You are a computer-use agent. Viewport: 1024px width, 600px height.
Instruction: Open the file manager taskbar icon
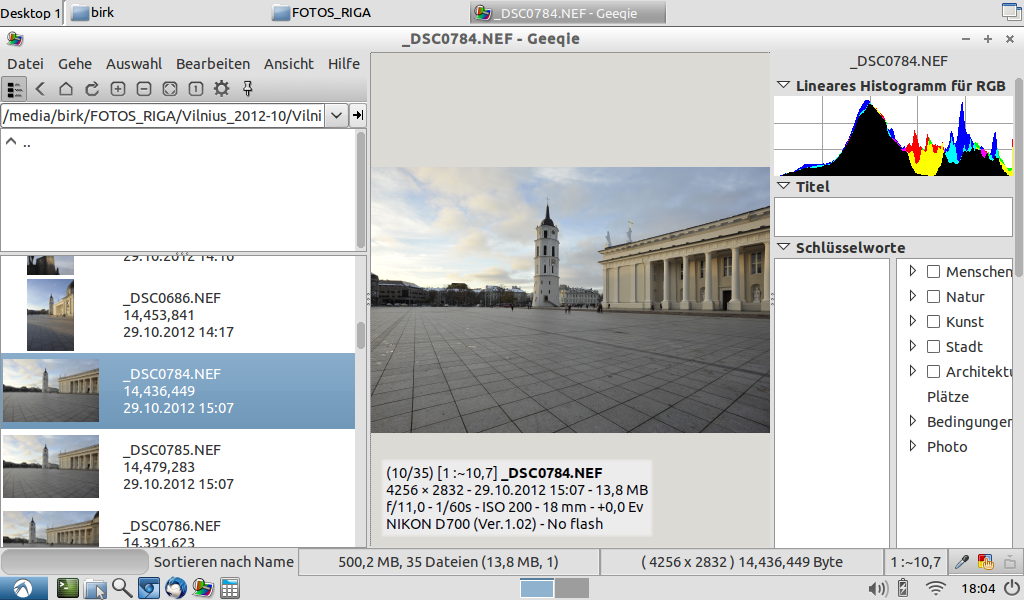tap(95, 588)
